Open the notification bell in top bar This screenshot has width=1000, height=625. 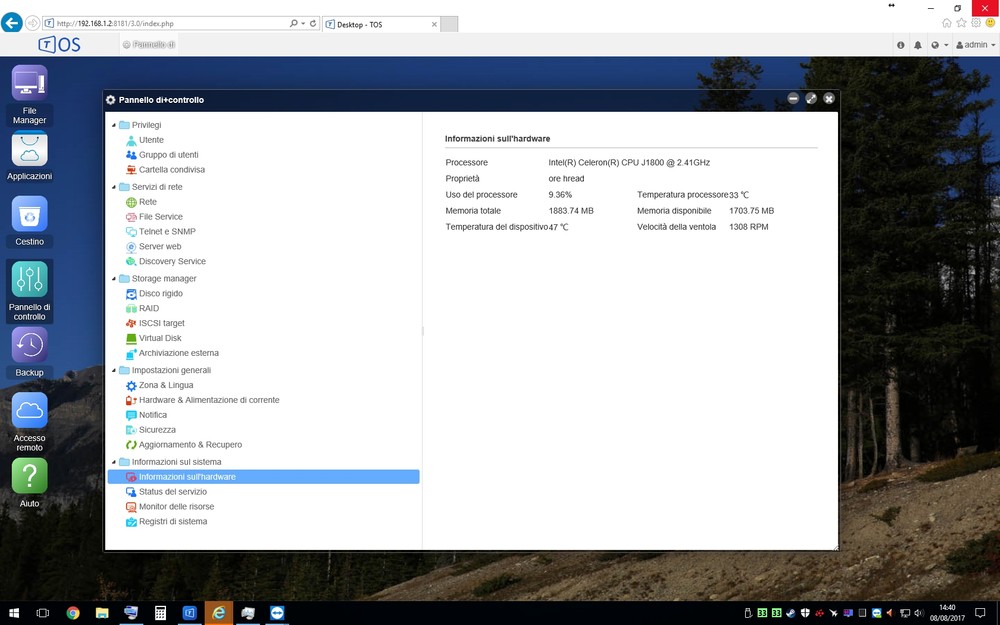(918, 45)
